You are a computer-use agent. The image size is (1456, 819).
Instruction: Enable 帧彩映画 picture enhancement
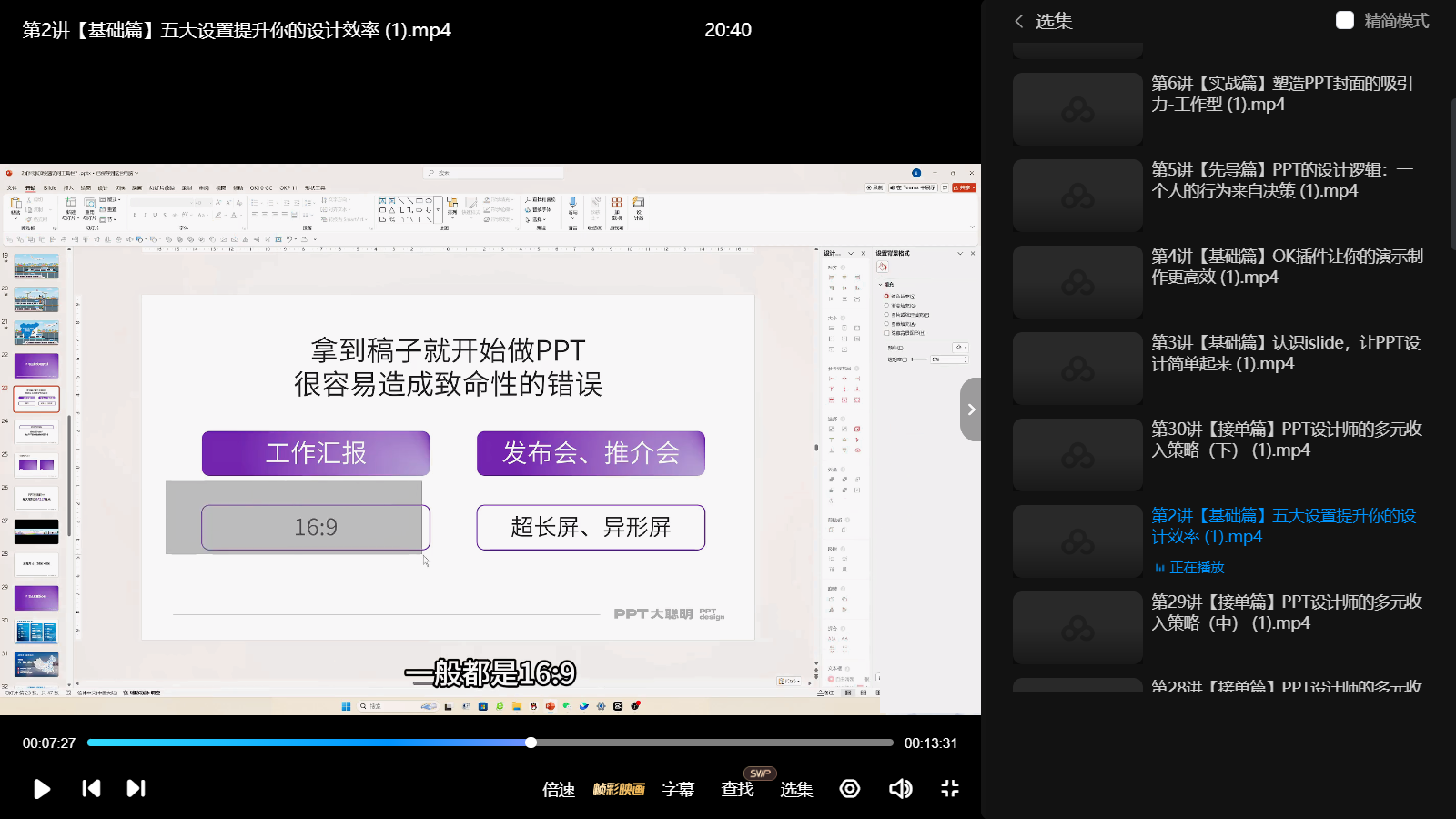click(619, 789)
